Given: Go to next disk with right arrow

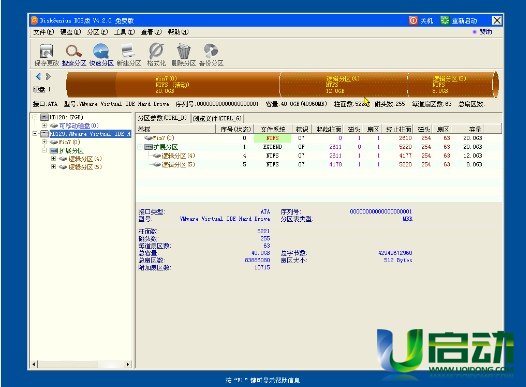Looking at the screenshot, I should tap(48, 77).
